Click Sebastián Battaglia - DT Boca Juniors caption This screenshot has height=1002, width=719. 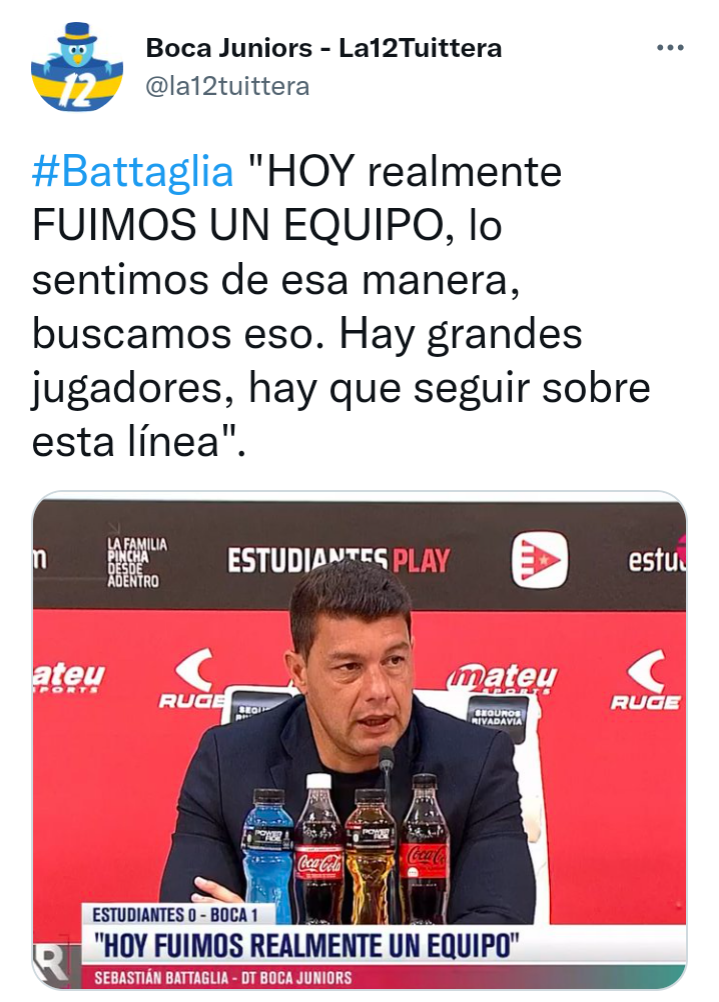[x=223, y=978]
